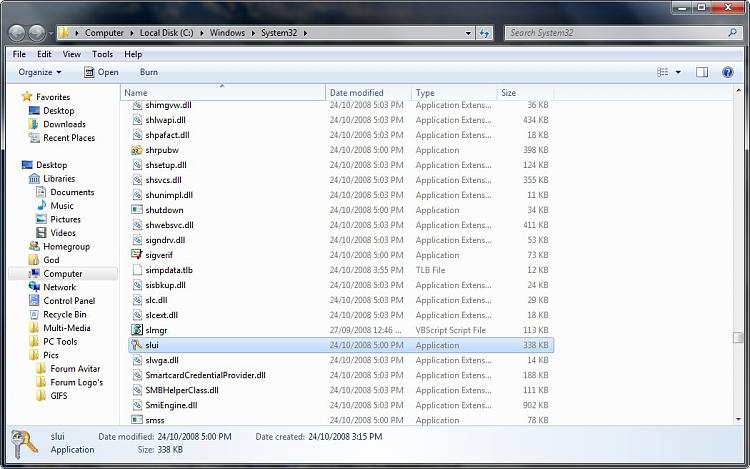
Task: Click the Downloads folder icon in sidebar
Action: [34, 124]
